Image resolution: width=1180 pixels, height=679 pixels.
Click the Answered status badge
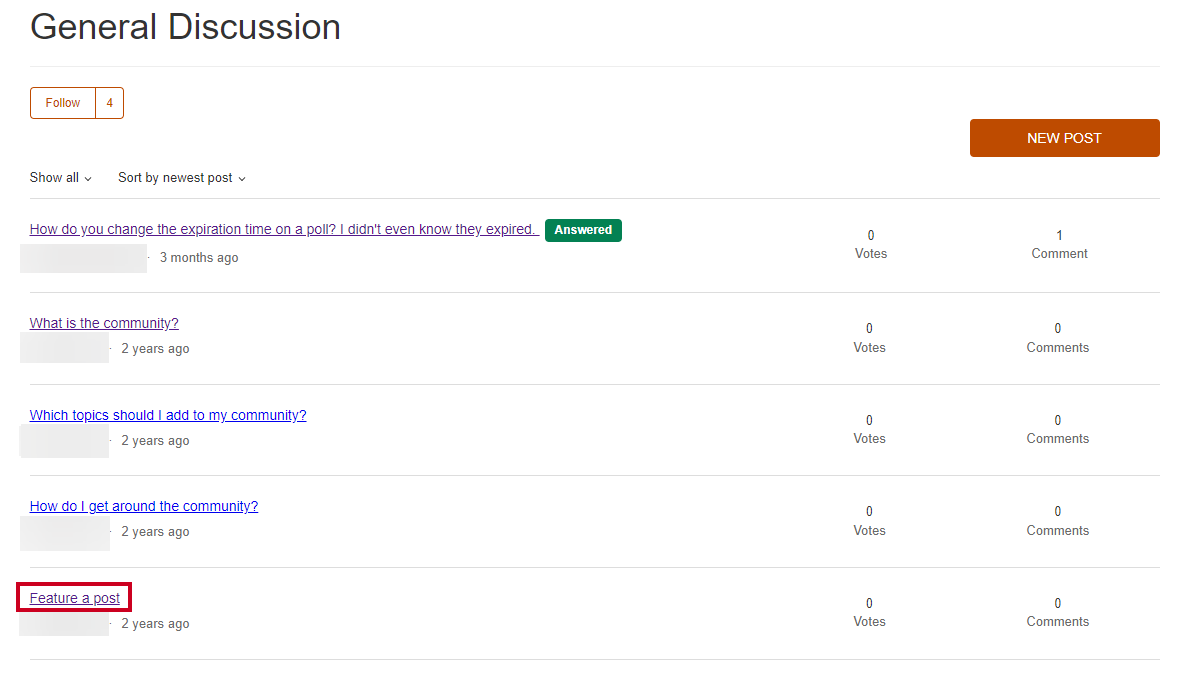tap(583, 230)
